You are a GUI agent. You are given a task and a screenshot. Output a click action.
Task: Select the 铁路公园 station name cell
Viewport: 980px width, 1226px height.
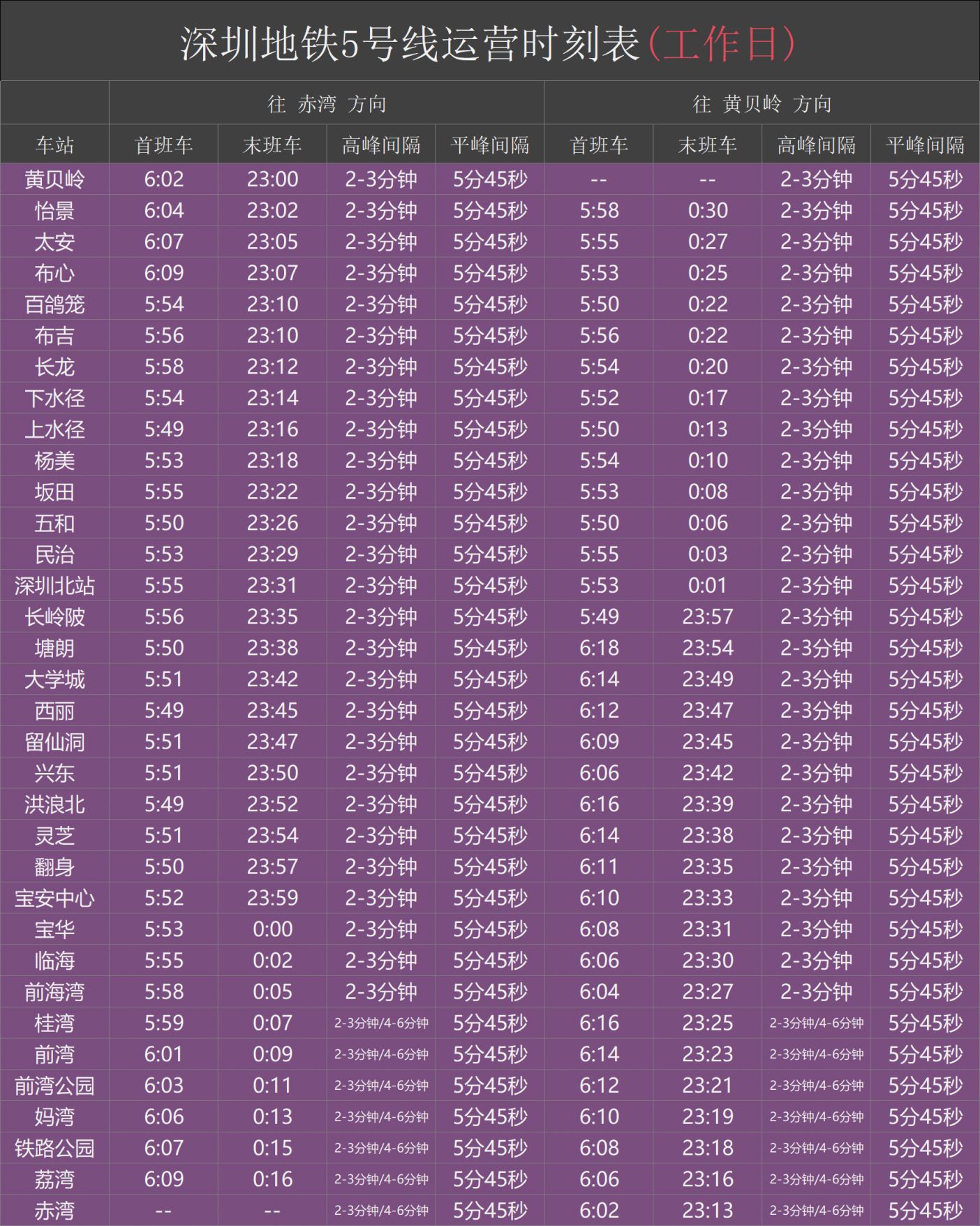pyautogui.click(x=54, y=1148)
